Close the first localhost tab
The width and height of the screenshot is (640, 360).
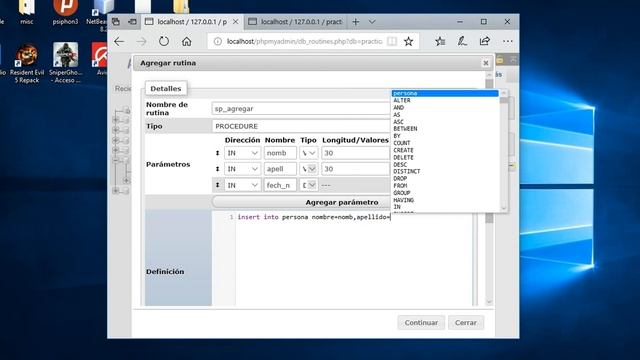pos(236,22)
